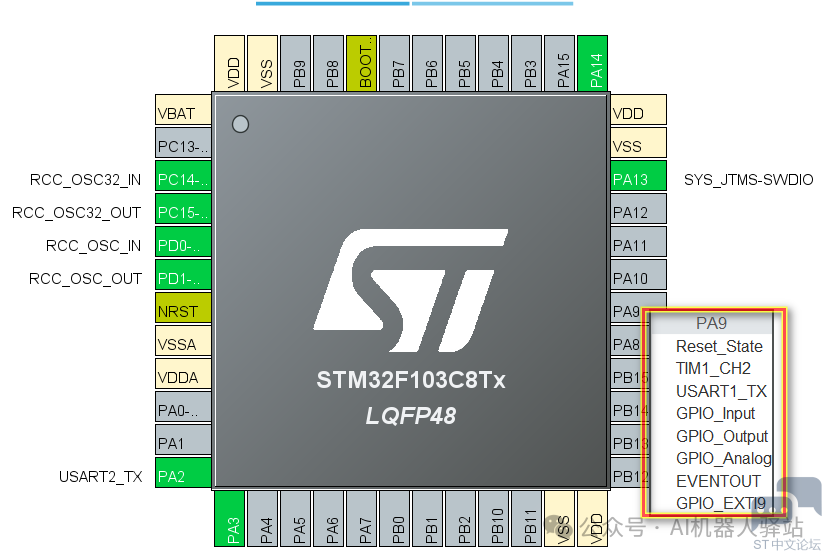Click the STM32F103C8Tx chip name
830x560 pixels.
click(x=411, y=380)
